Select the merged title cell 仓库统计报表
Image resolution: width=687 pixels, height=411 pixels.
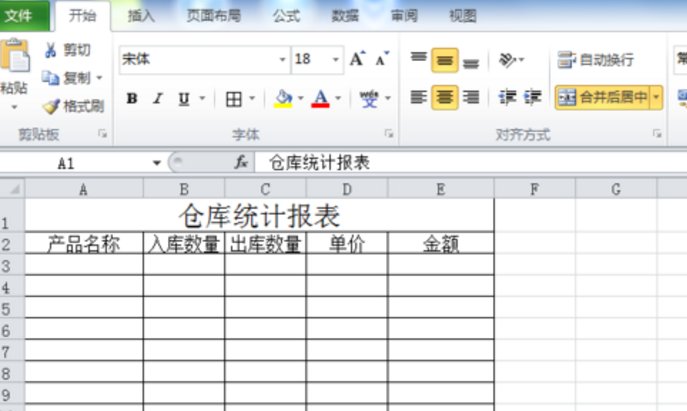259,216
